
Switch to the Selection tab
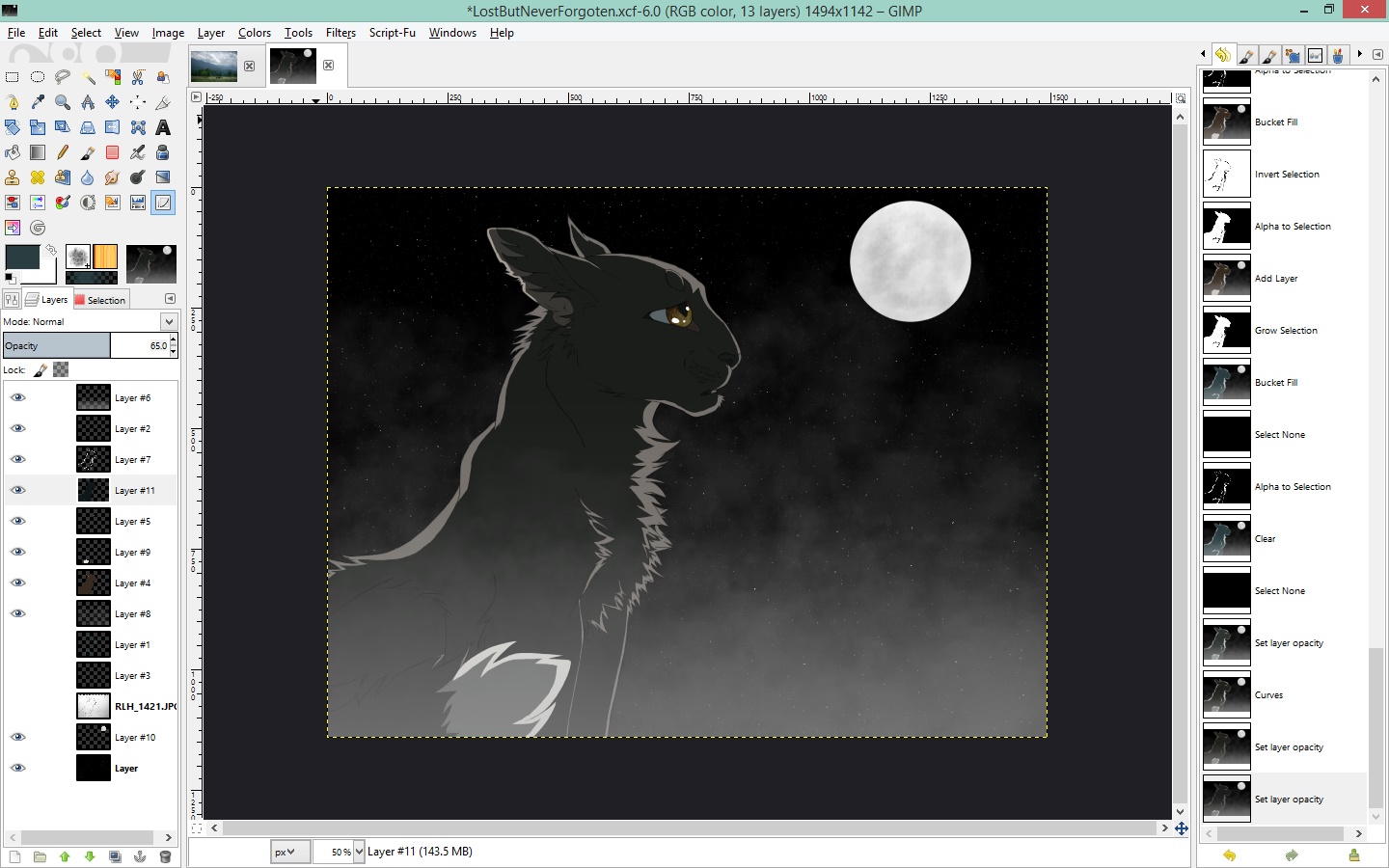(x=99, y=300)
